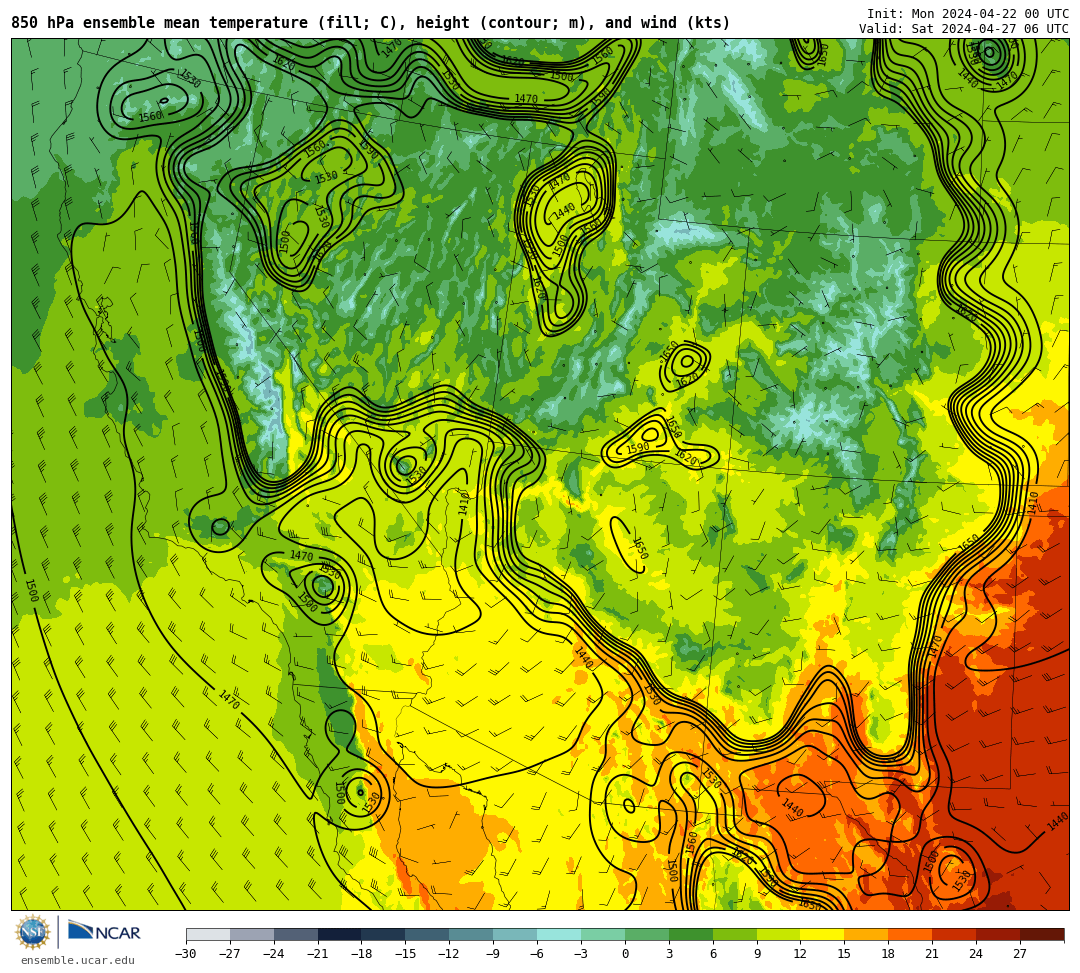Click the 18 colorbar tick label
The width and height of the screenshot is (1080, 973).
(x=889, y=954)
